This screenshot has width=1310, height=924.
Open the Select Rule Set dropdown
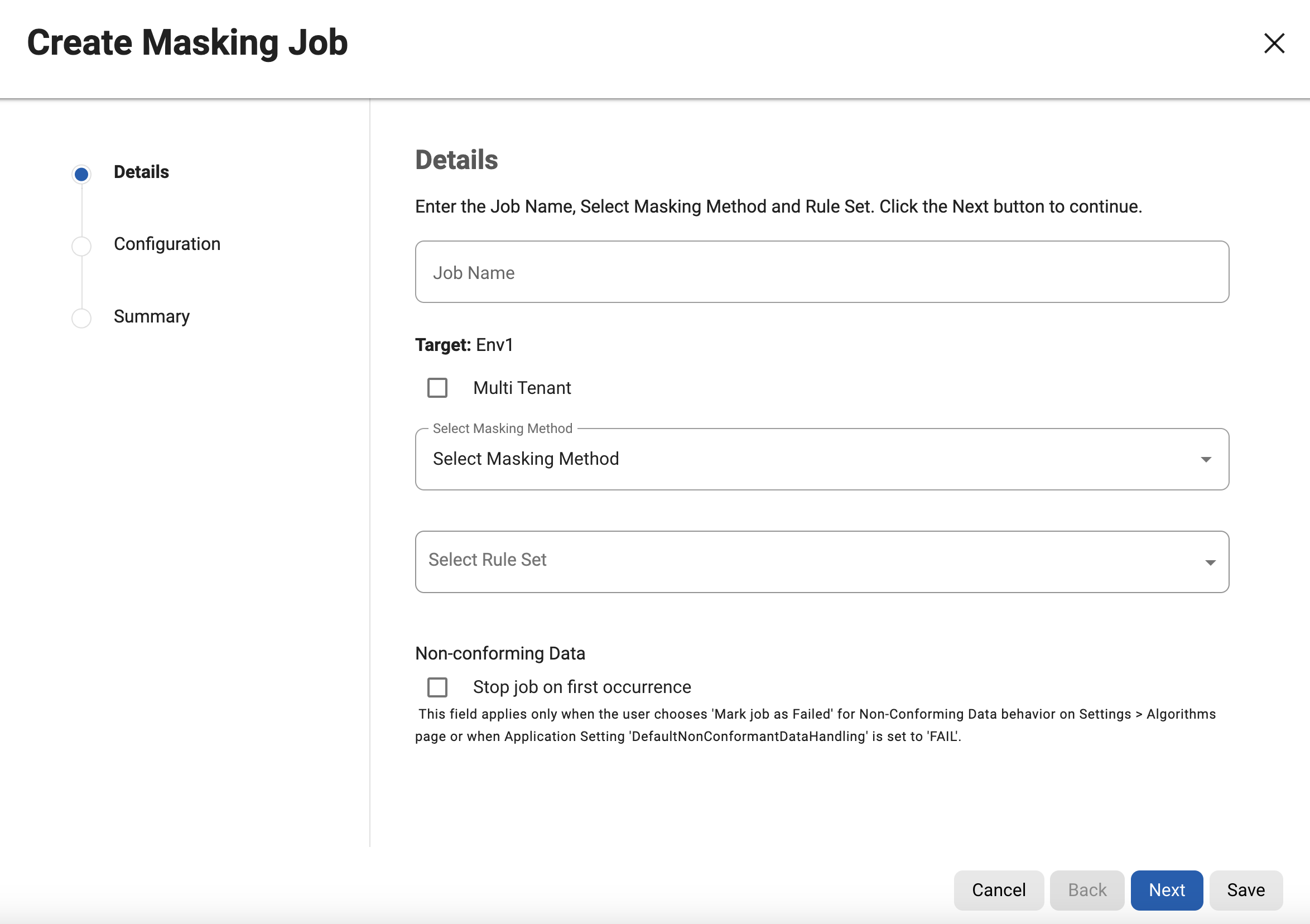[822, 561]
